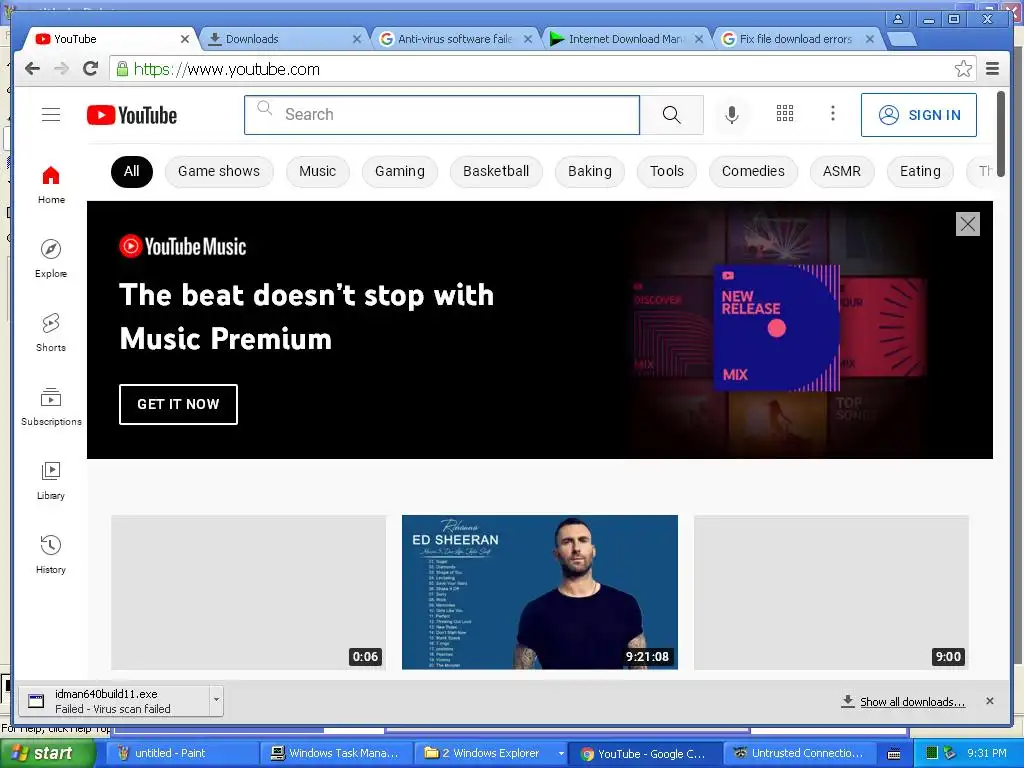
Task: Close the Downloads tab
Action: (357, 39)
